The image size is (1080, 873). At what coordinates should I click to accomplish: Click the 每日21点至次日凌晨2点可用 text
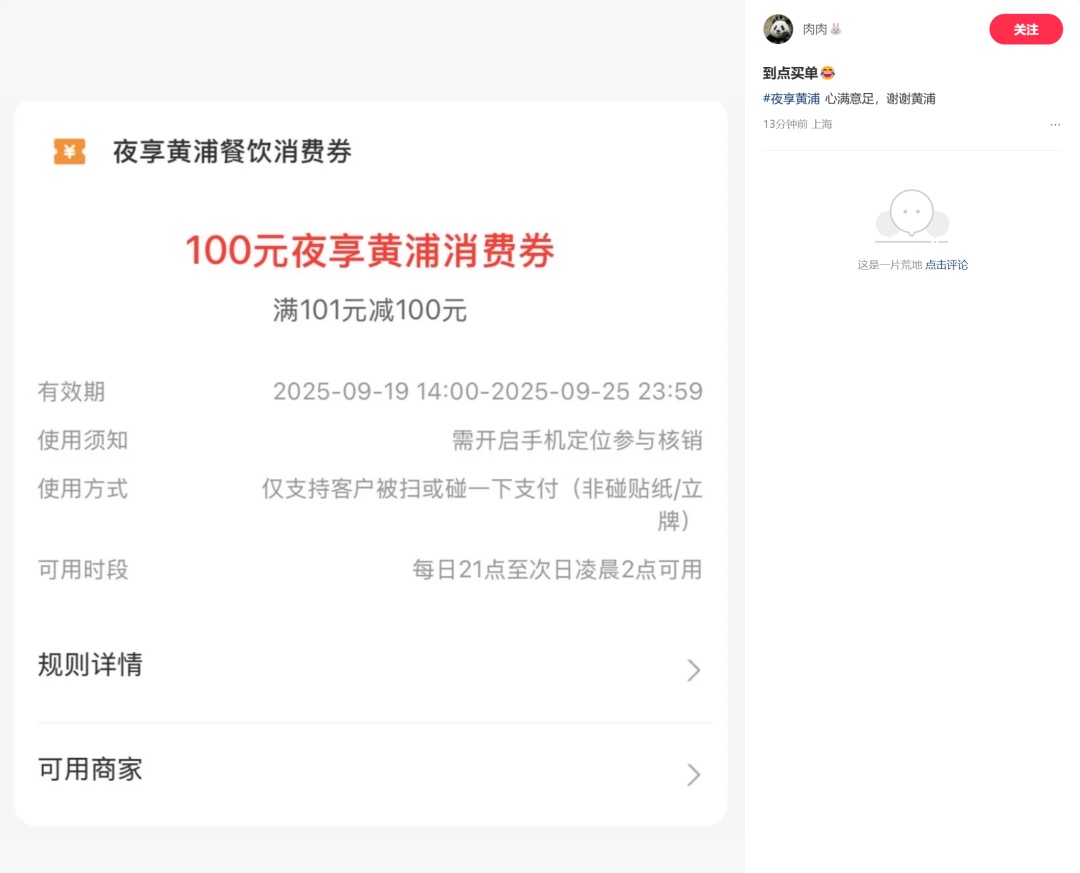point(557,570)
